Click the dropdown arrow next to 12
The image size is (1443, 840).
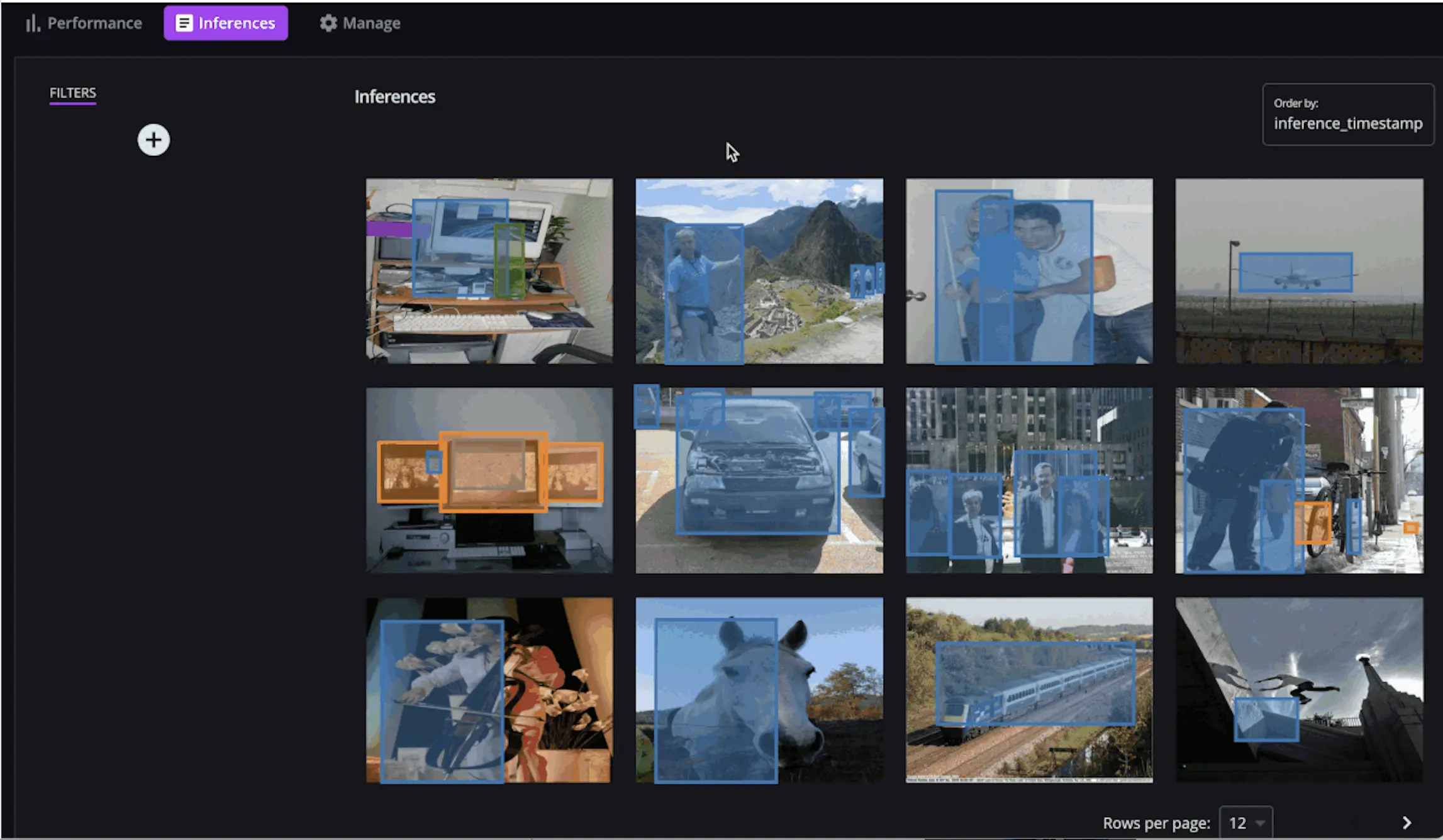[1260, 822]
